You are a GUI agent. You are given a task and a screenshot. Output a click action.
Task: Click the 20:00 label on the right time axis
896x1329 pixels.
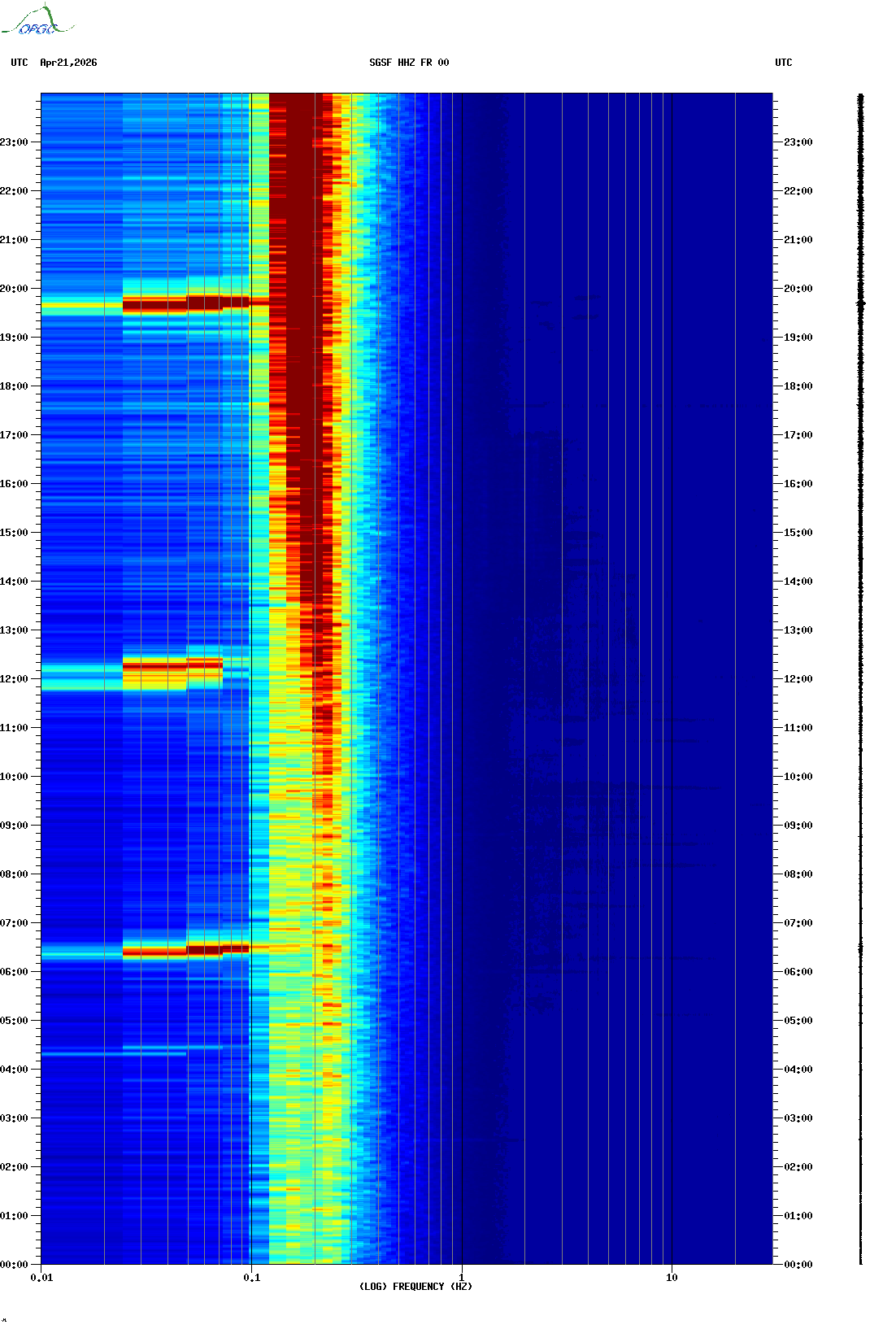tap(798, 289)
